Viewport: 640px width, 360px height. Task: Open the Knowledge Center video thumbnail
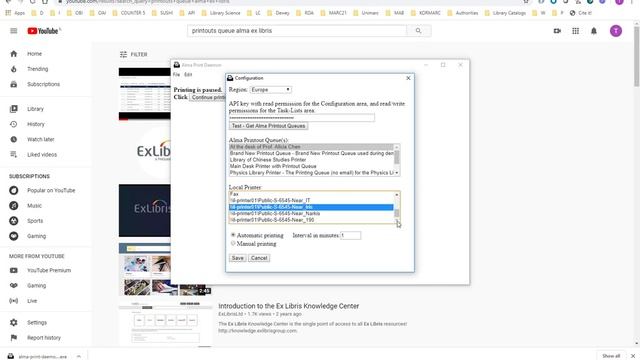(x=165, y=324)
